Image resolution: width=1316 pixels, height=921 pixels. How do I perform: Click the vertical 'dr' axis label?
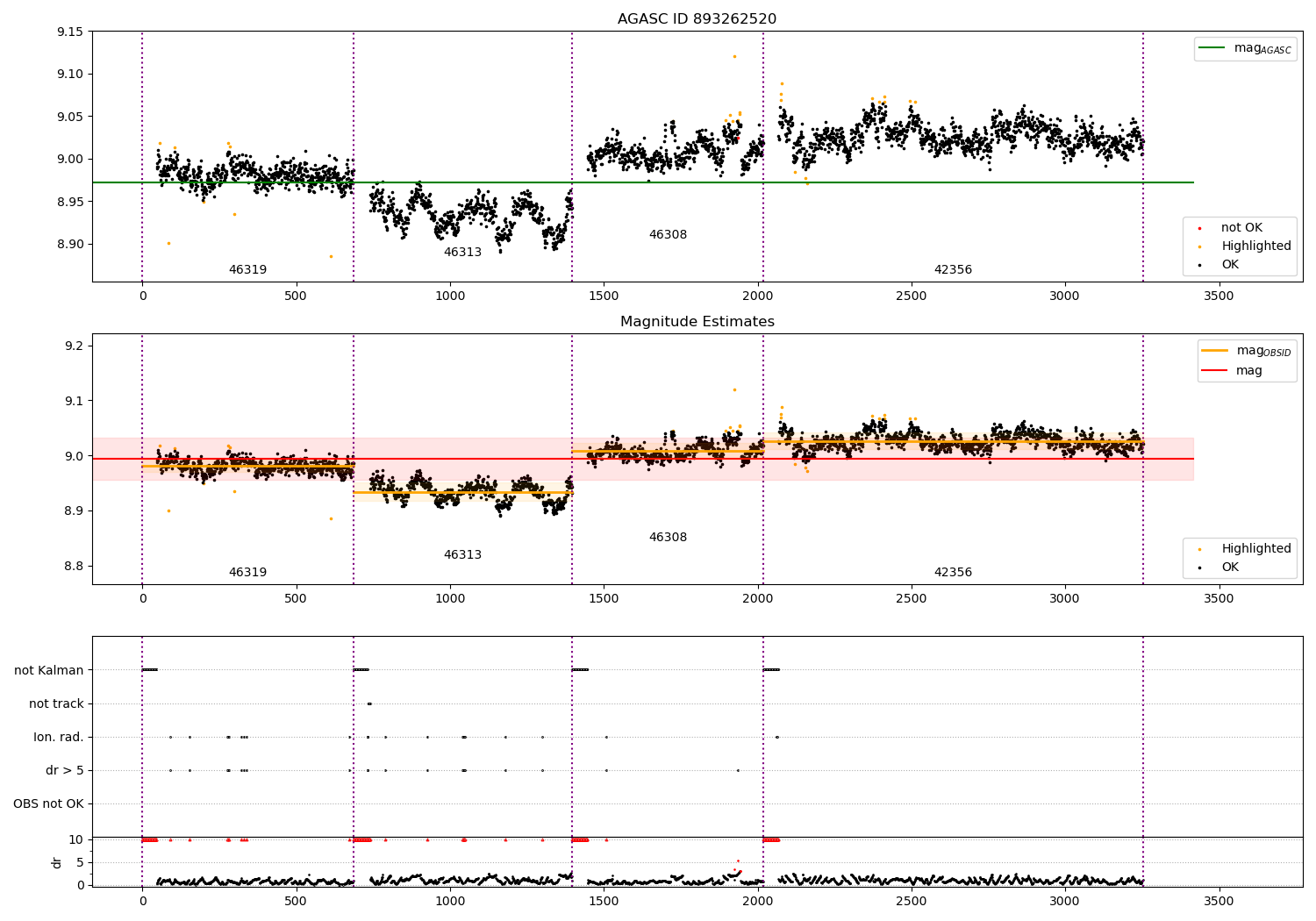point(57,862)
